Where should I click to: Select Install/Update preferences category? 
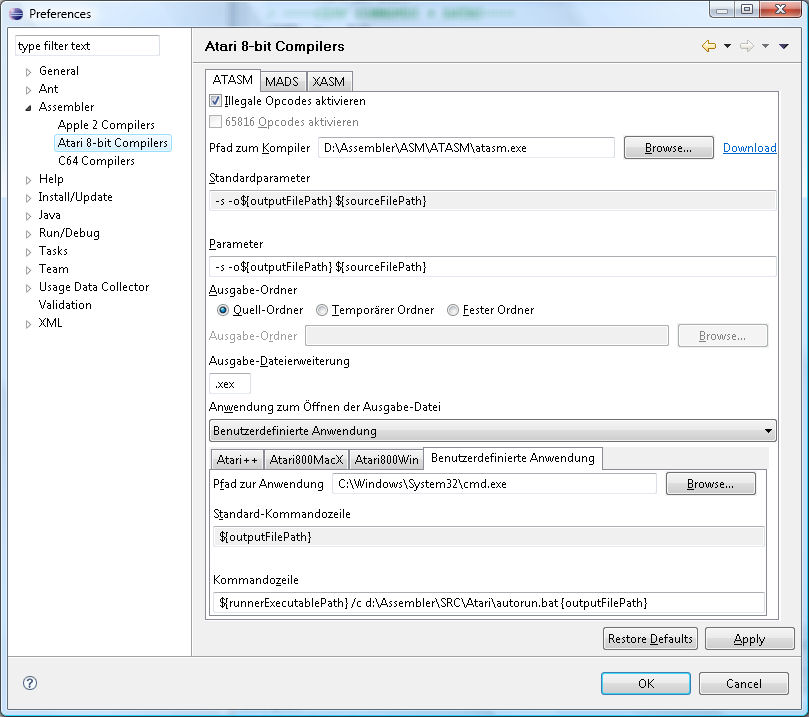pos(75,197)
